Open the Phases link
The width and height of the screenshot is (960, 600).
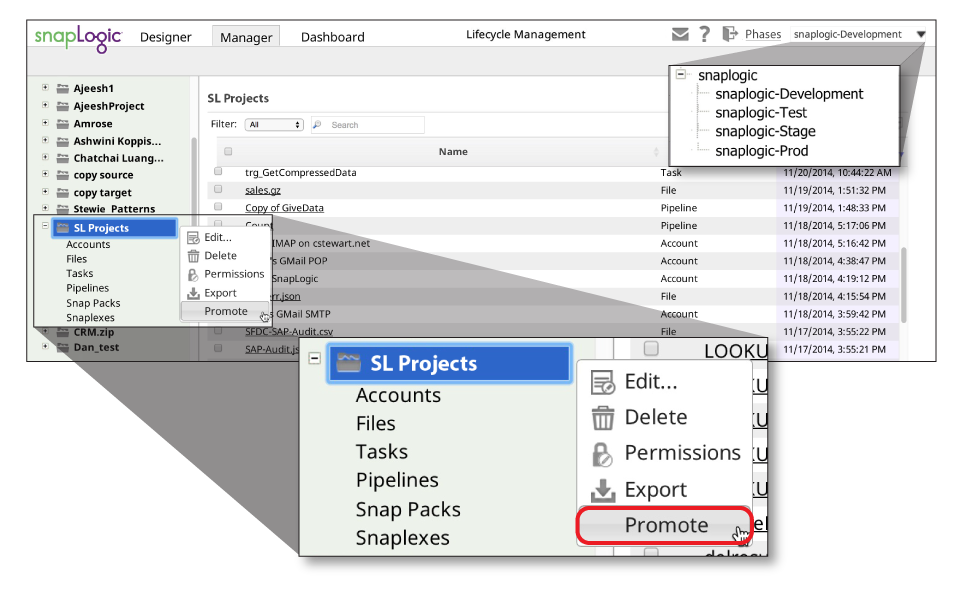763,34
